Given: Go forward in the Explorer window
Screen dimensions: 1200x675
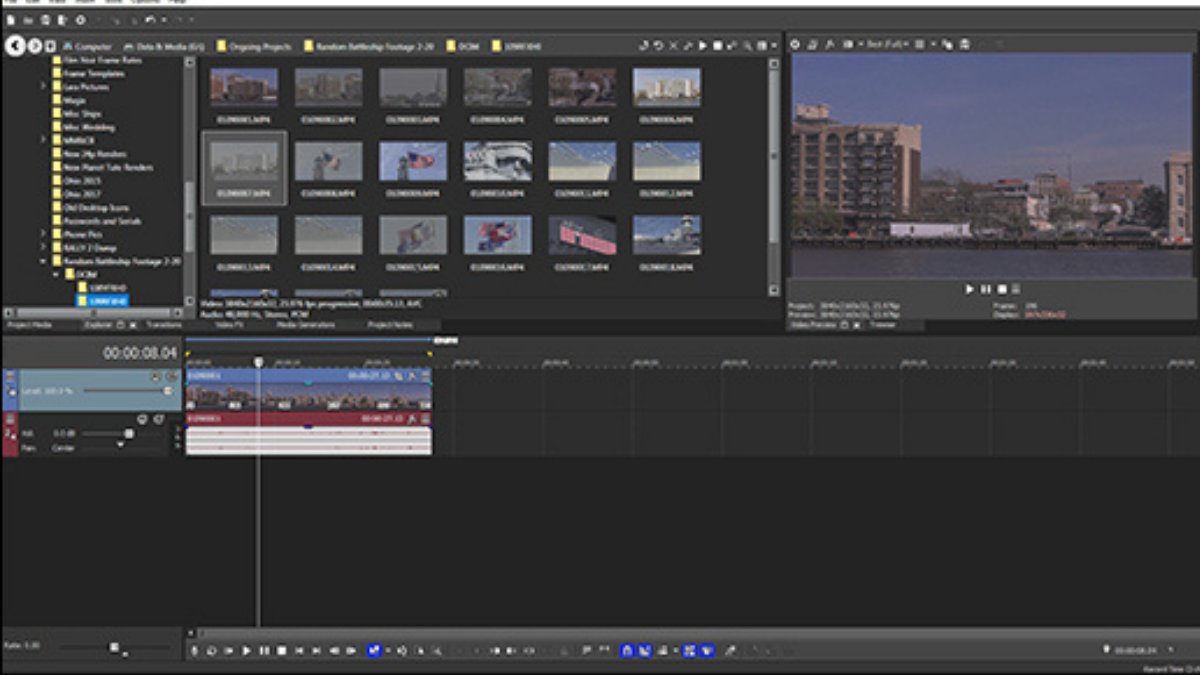Looking at the screenshot, I should pos(35,46).
